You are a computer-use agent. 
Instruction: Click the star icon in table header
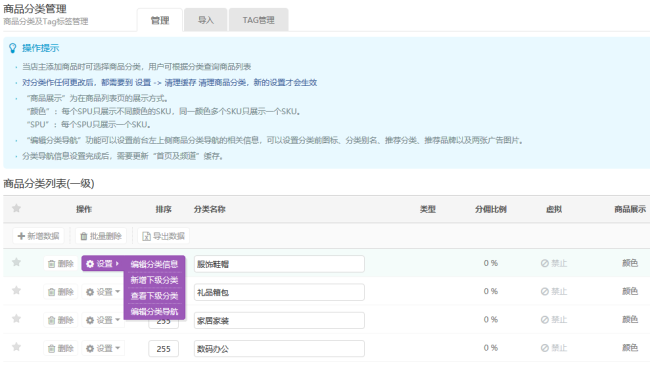[17, 208]
